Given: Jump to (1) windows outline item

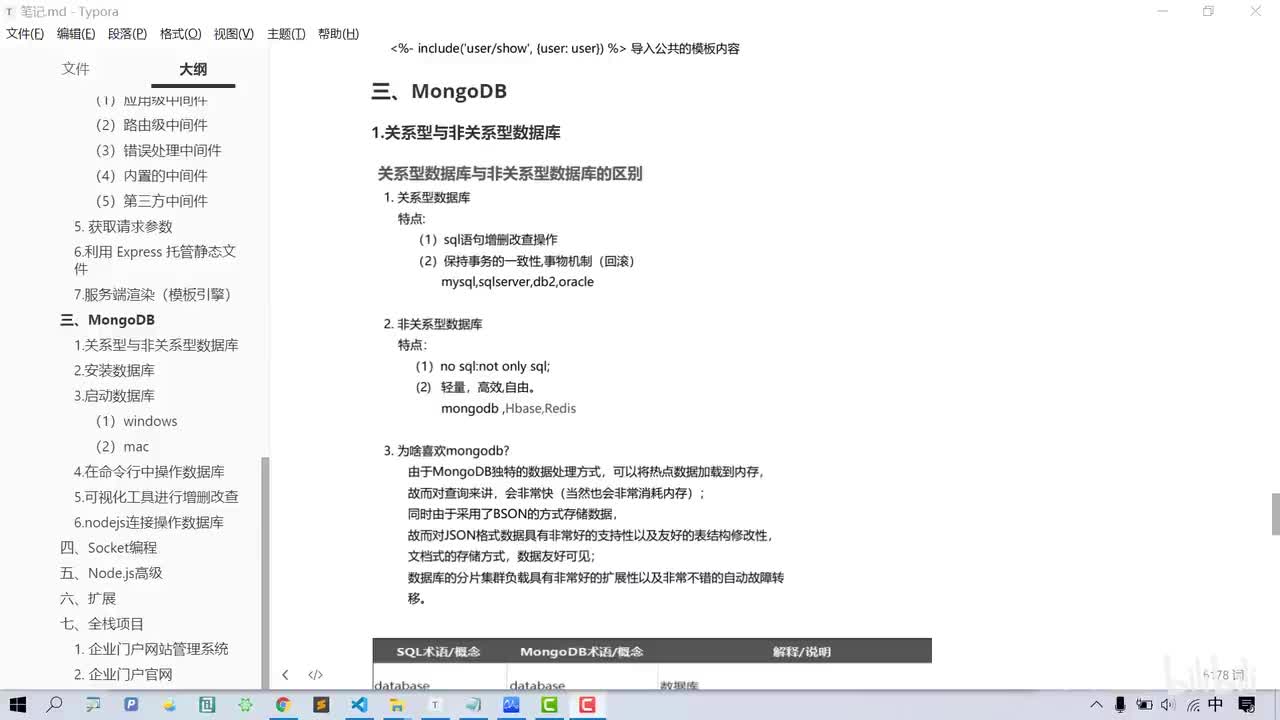Looking at the screenshot, I should (136, 421).
